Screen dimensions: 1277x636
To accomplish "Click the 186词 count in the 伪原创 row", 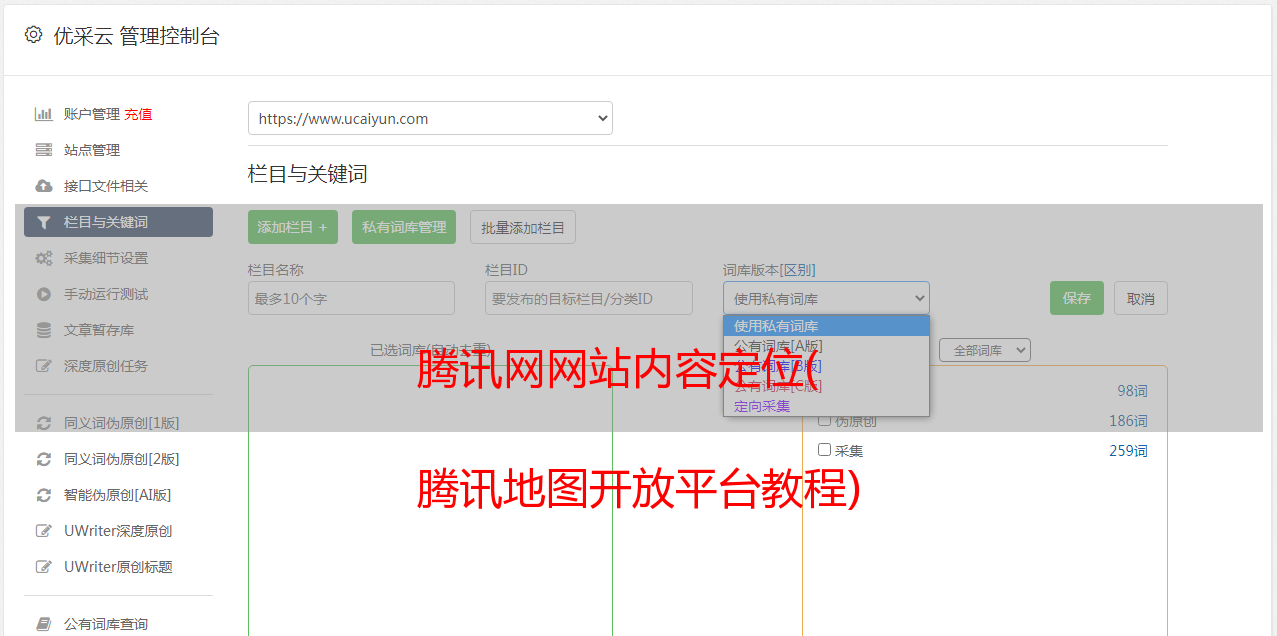I will click(1128, 421).
